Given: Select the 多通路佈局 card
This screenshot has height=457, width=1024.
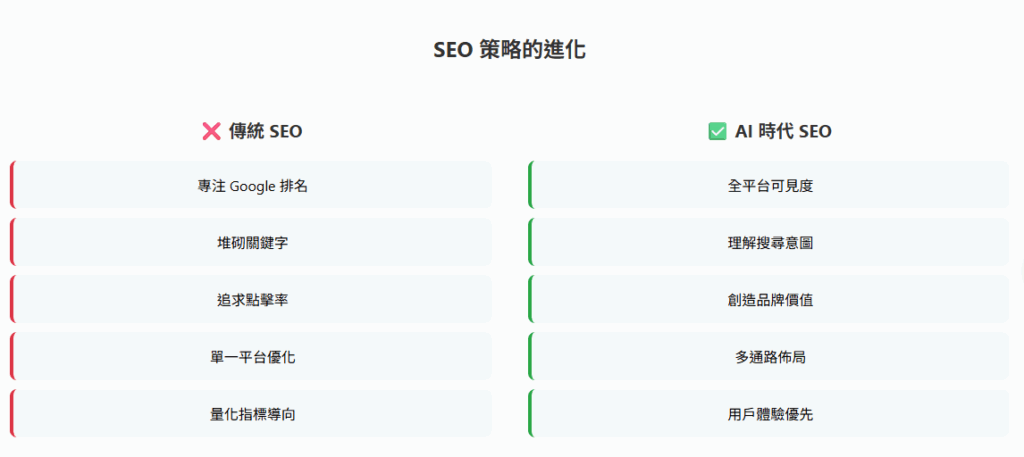Looking at the screenshot, I should [x=770, y=356].
